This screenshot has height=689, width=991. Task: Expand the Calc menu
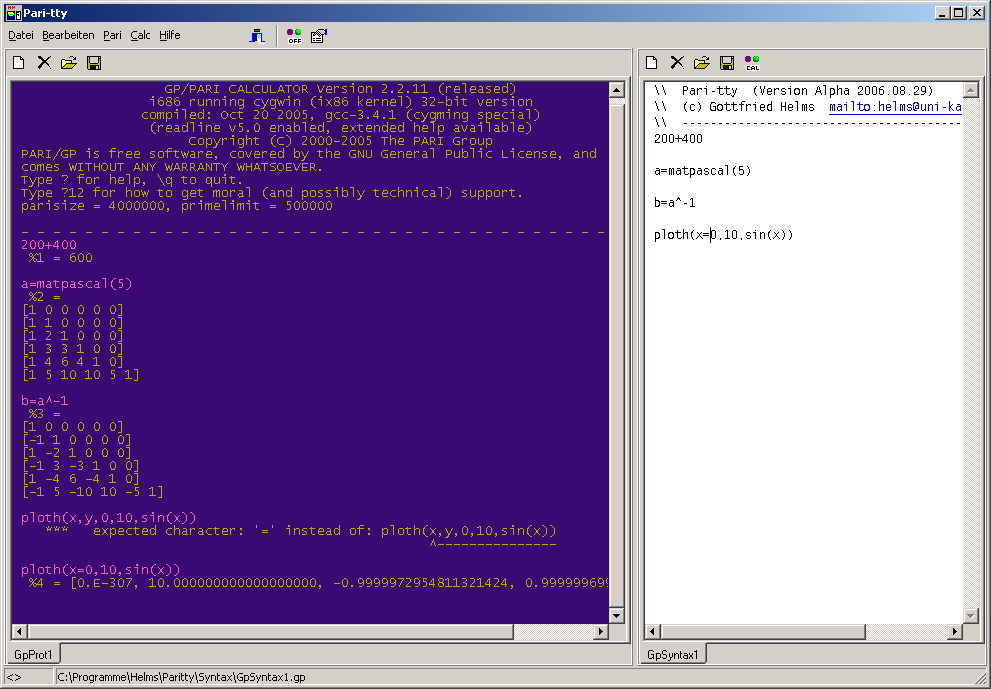click(140, 35)
